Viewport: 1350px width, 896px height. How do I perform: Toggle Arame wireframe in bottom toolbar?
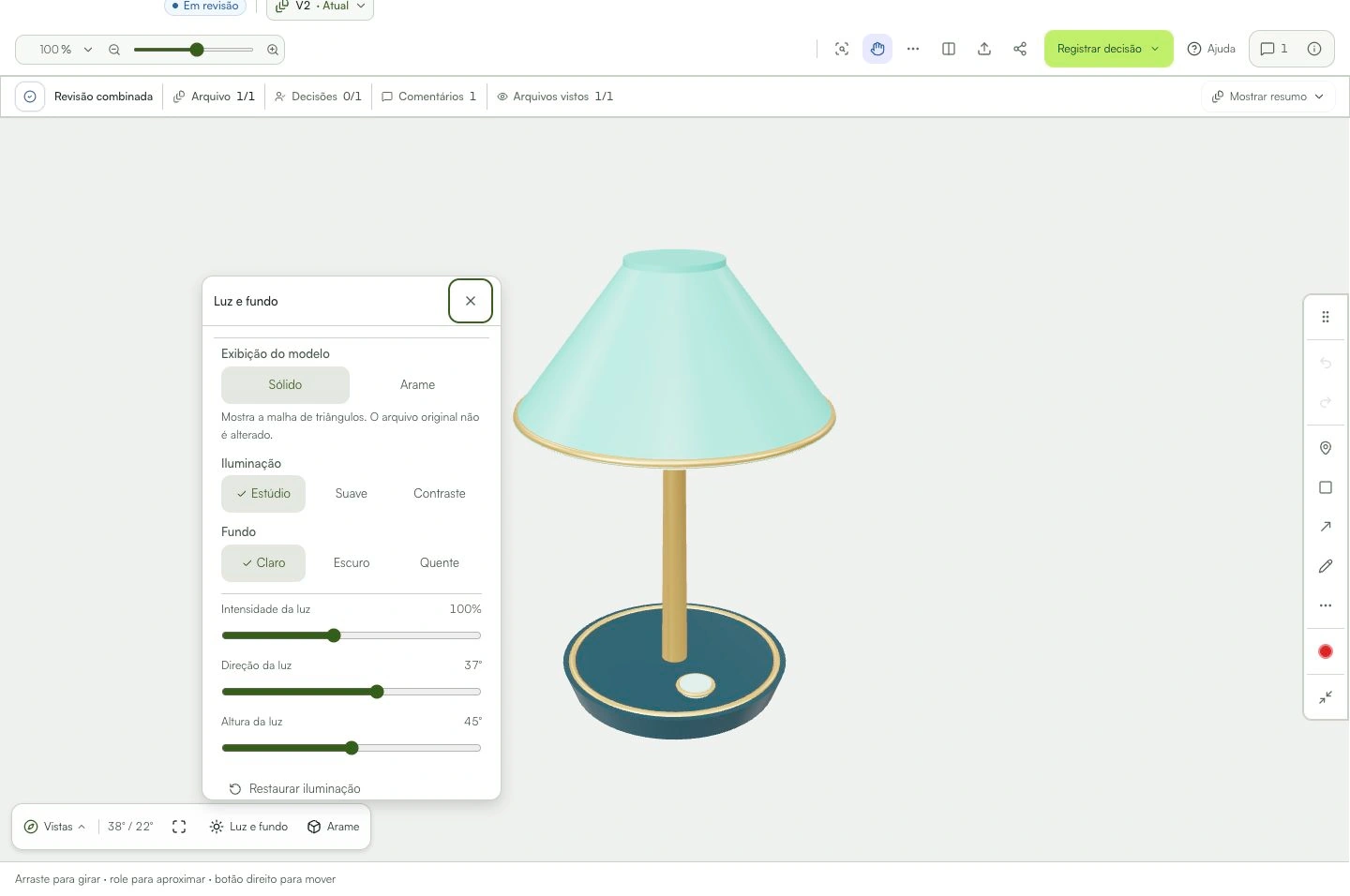(334, 827)
